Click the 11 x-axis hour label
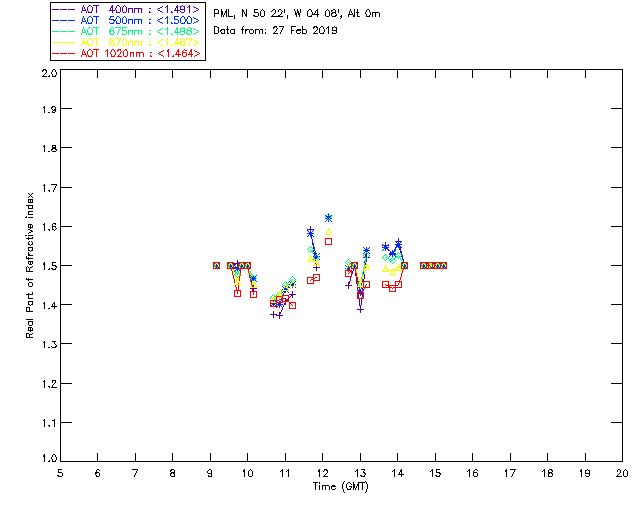640x512 pixels. (285, 473)
